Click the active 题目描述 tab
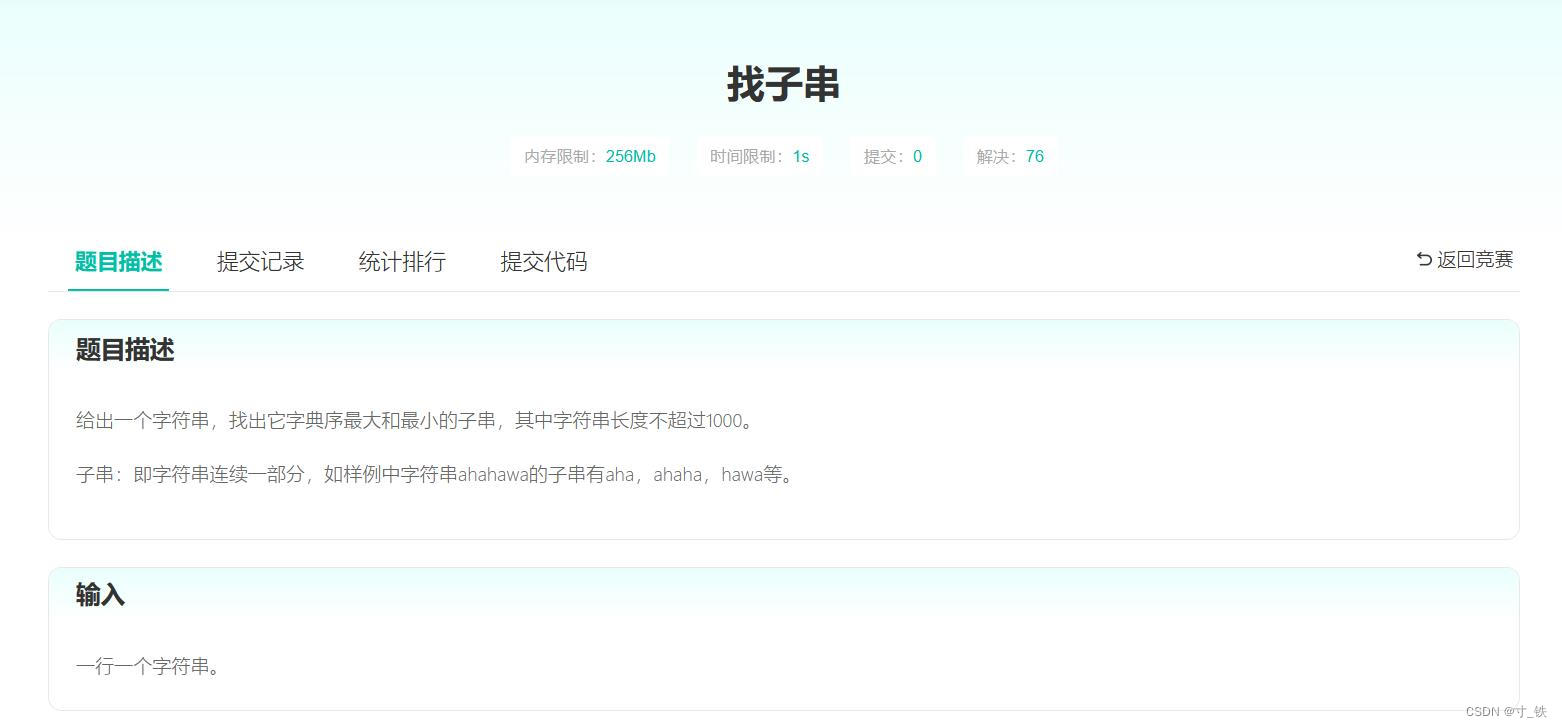This screenshot has height=727, width=1562. coord(118,262)
